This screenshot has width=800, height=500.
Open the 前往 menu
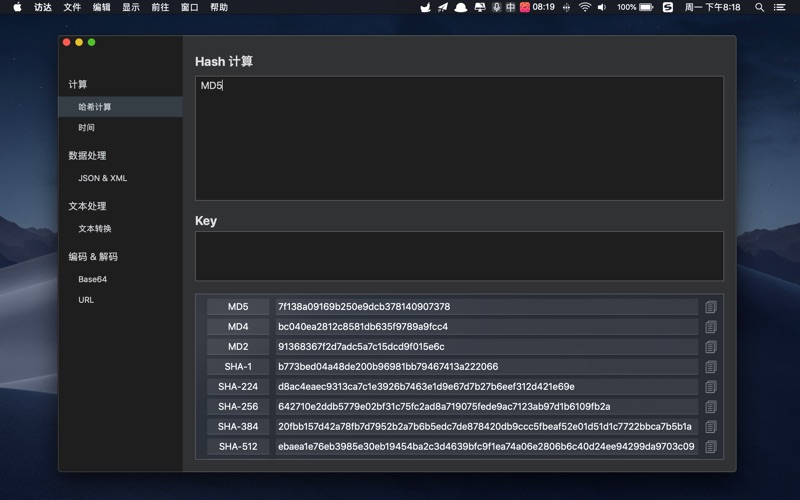[x=160, y=7]
